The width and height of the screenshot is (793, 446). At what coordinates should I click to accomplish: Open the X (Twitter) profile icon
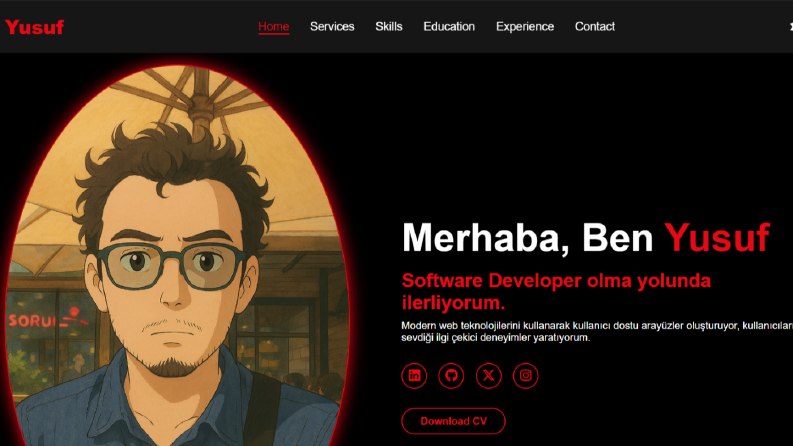pyautogui.click(x=489, y=376)
